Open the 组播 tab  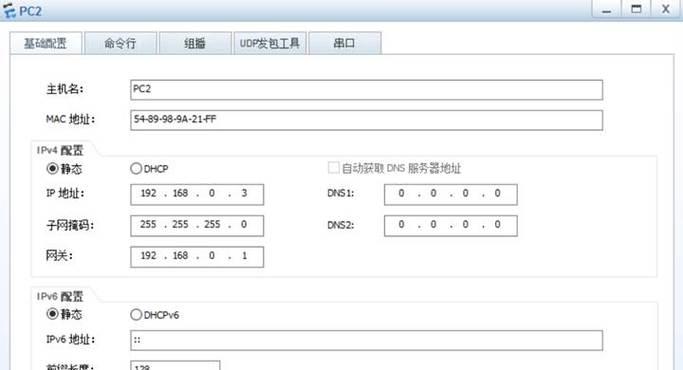pyautogui.click(x=195, y=43)
